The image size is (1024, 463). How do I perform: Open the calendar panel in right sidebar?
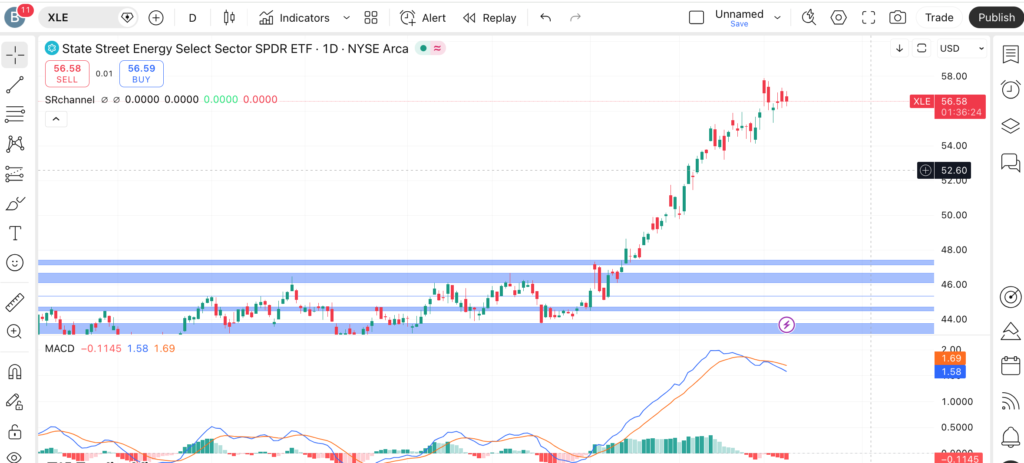[x=1010, y=365]
